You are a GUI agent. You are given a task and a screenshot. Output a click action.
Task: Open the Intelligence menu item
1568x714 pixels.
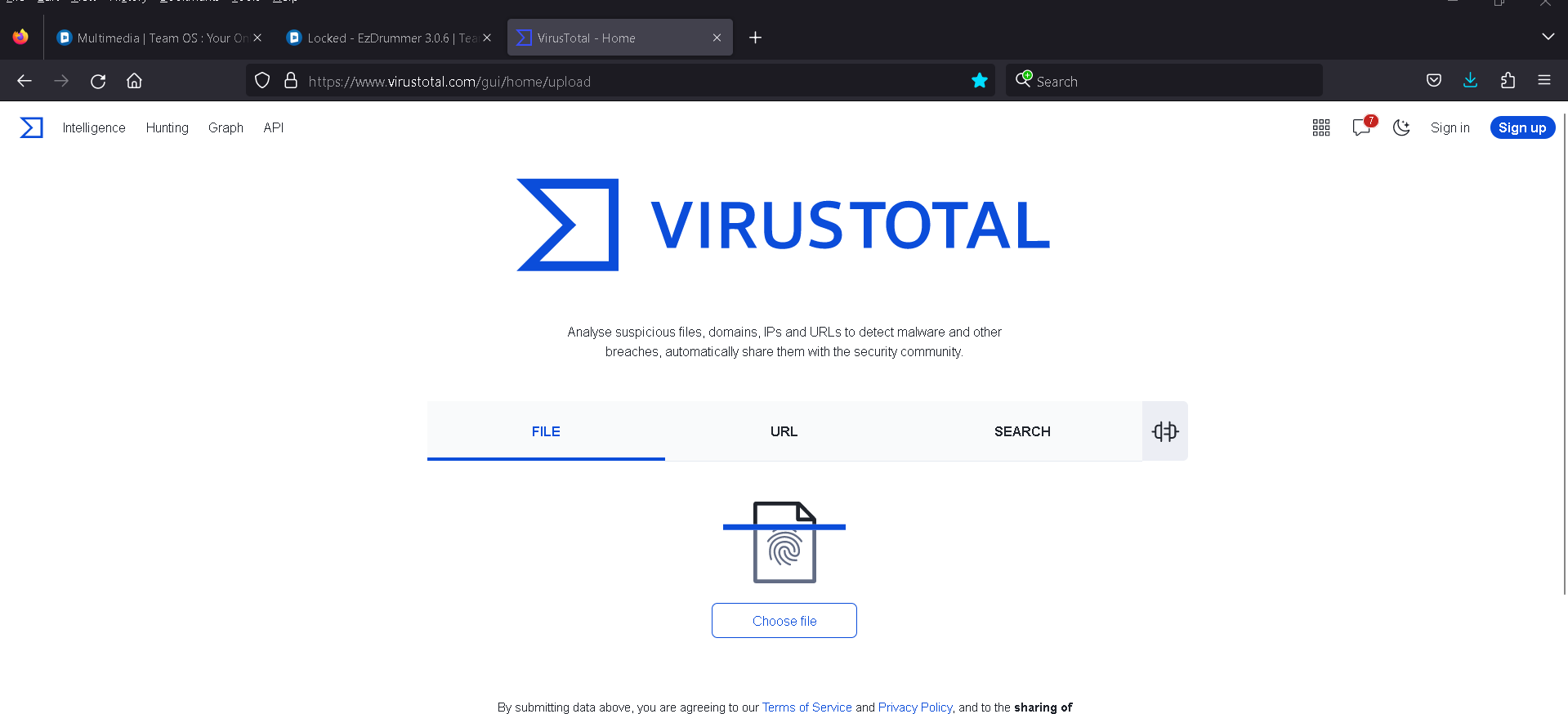94,127
